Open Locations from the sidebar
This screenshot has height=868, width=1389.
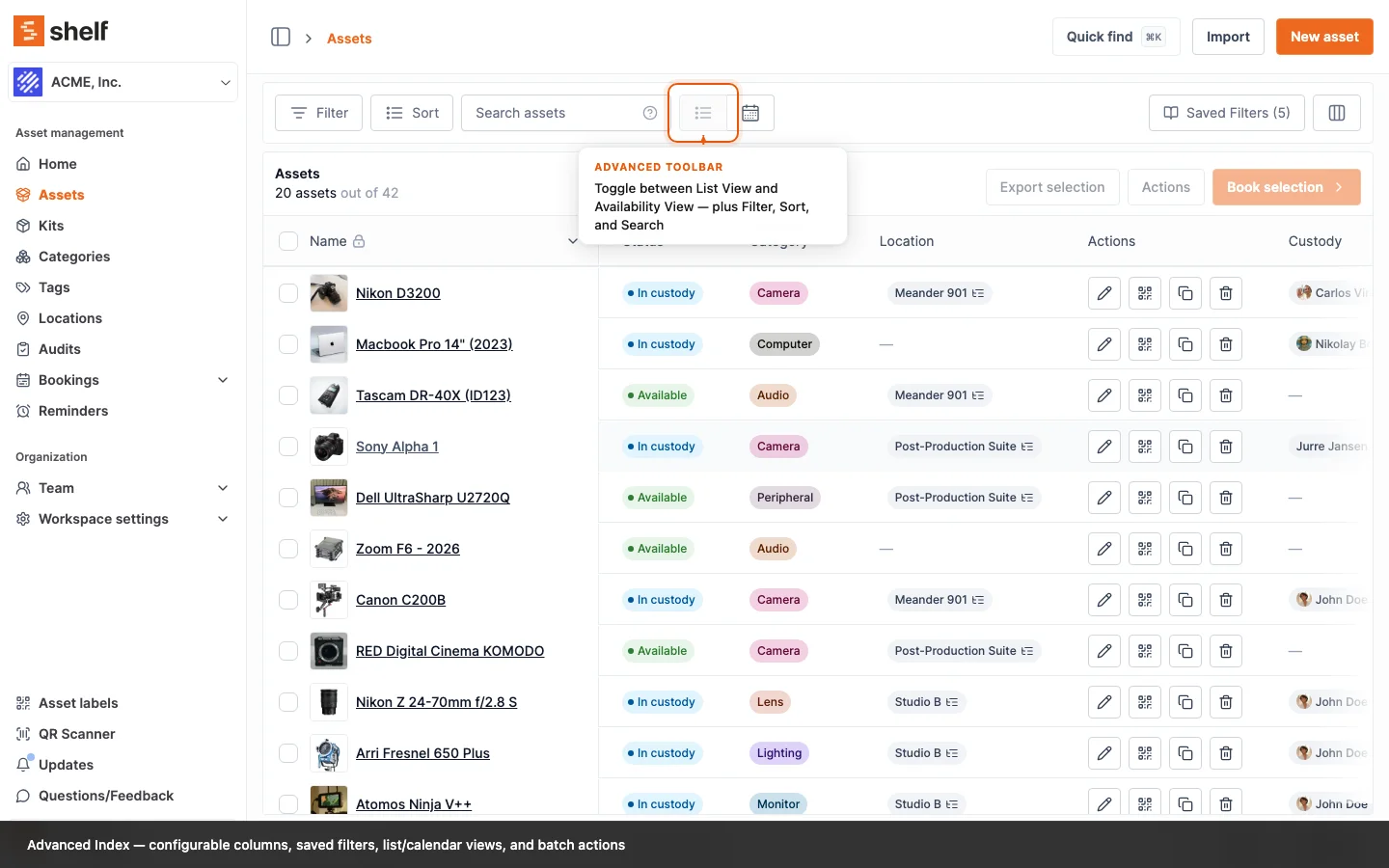pyautogui.click(x=69, y=318)
